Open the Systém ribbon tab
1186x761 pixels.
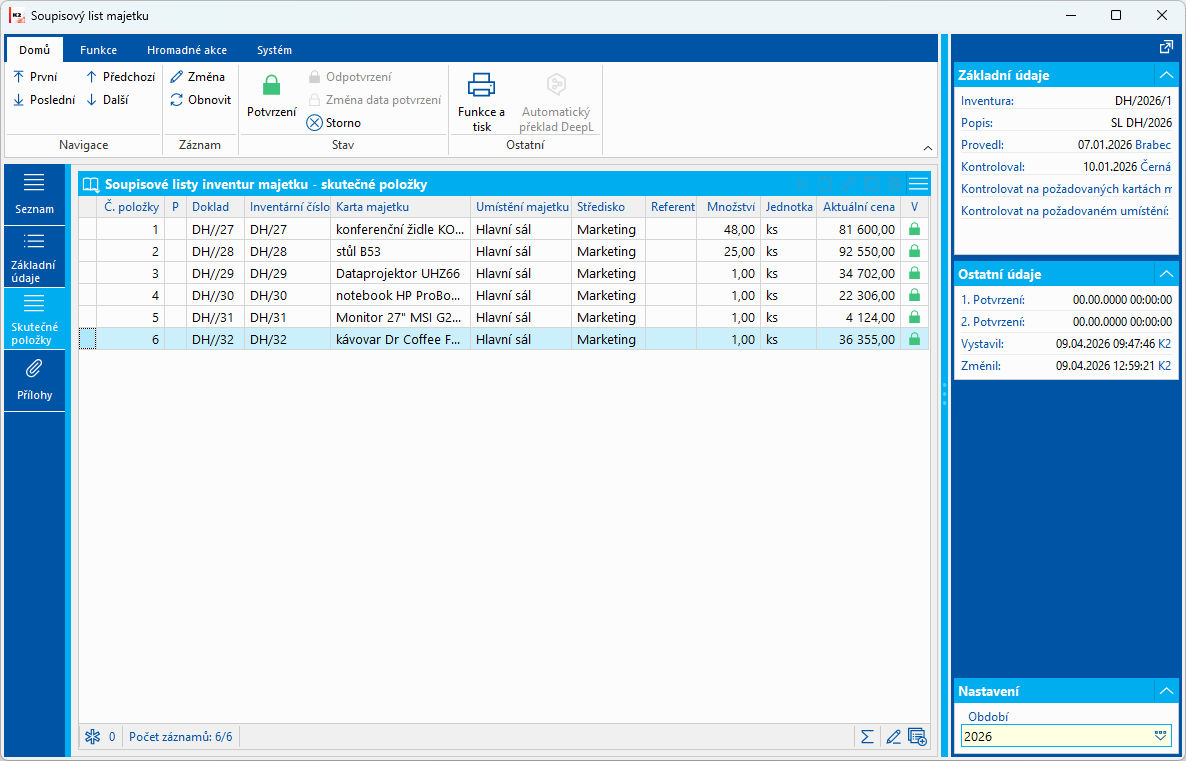275,50
